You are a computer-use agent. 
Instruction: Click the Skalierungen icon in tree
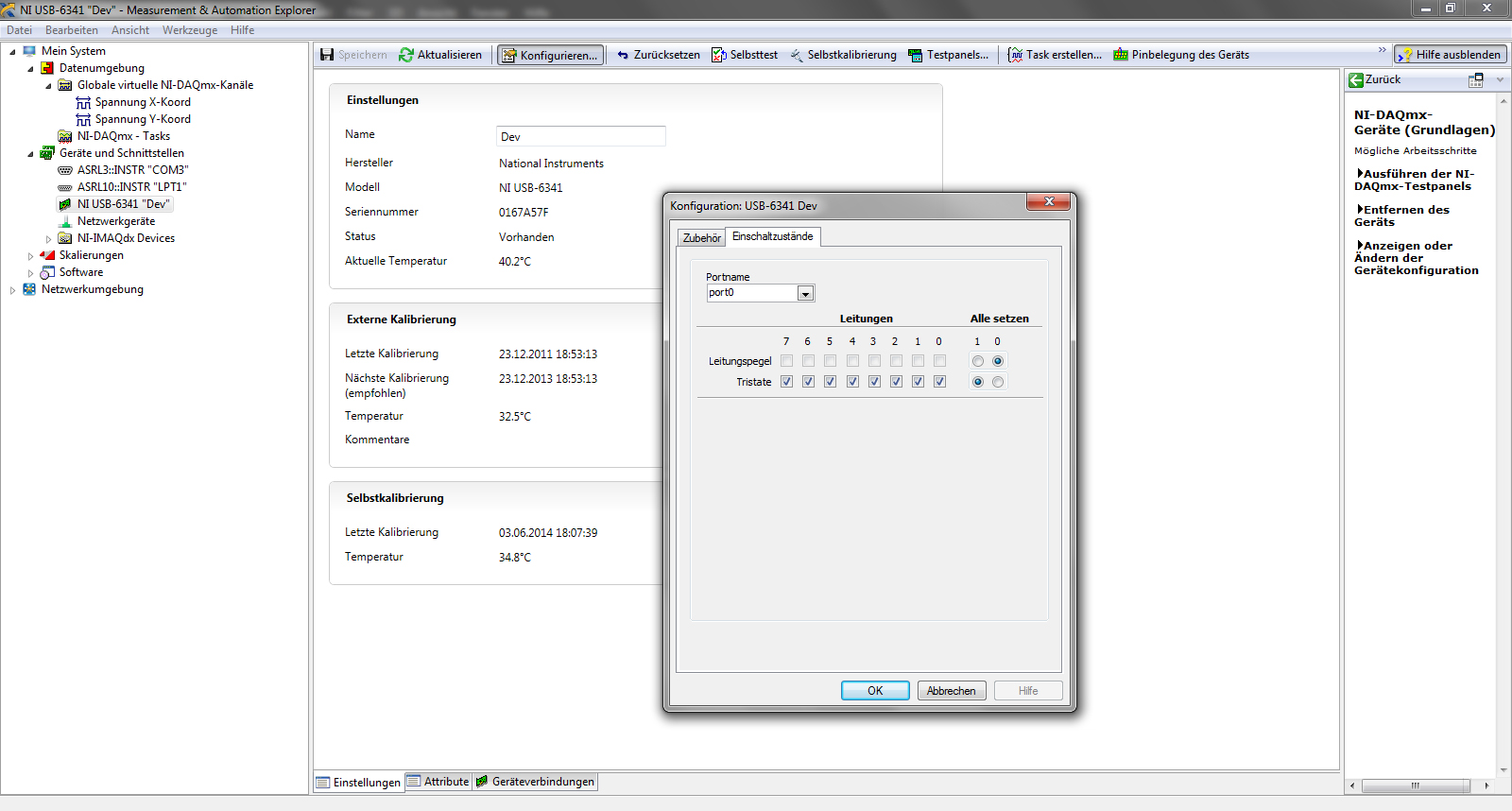click(x=47, y=255)
